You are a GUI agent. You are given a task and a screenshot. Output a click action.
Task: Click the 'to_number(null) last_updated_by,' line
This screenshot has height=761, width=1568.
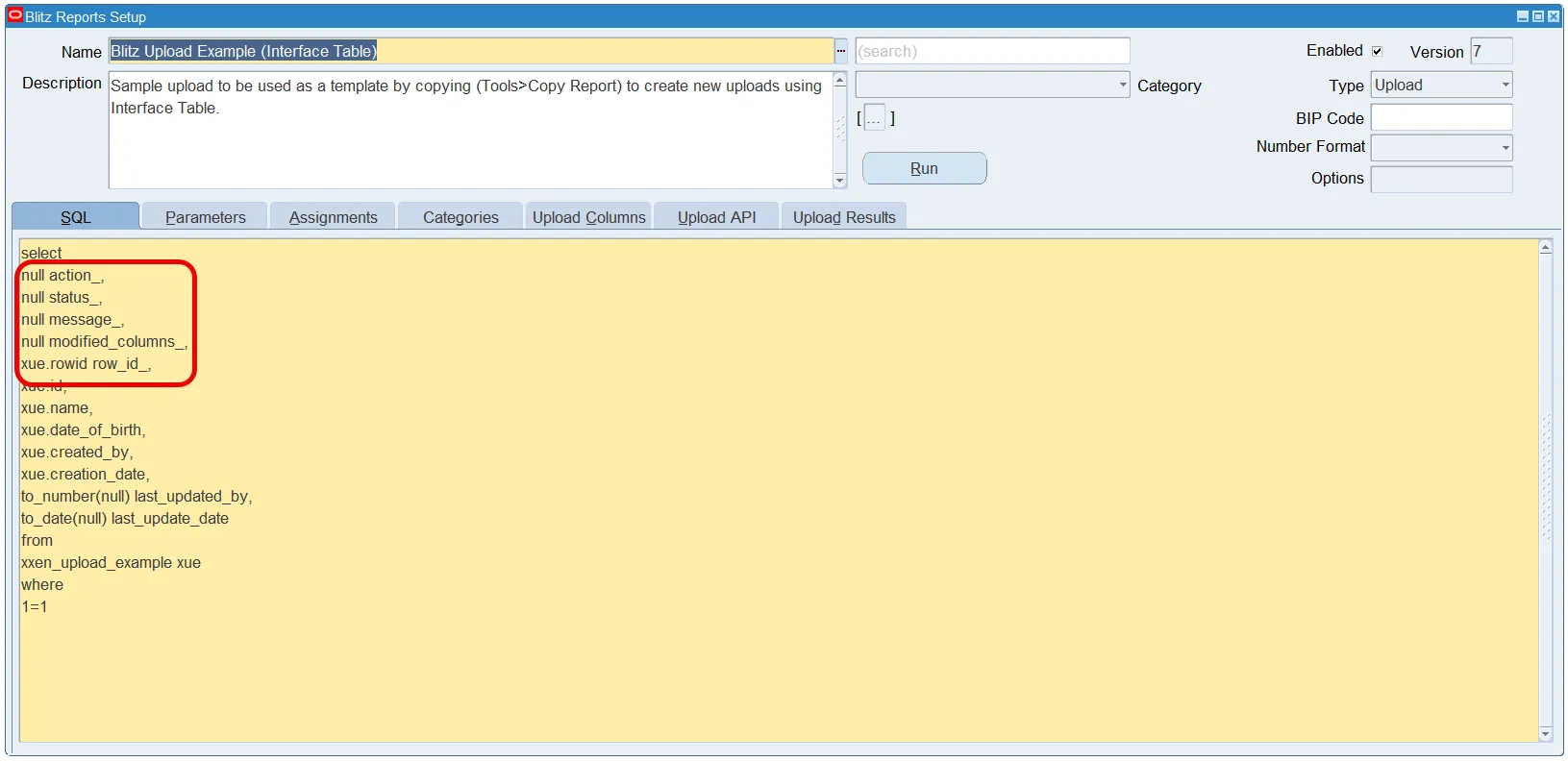(137, 496)
